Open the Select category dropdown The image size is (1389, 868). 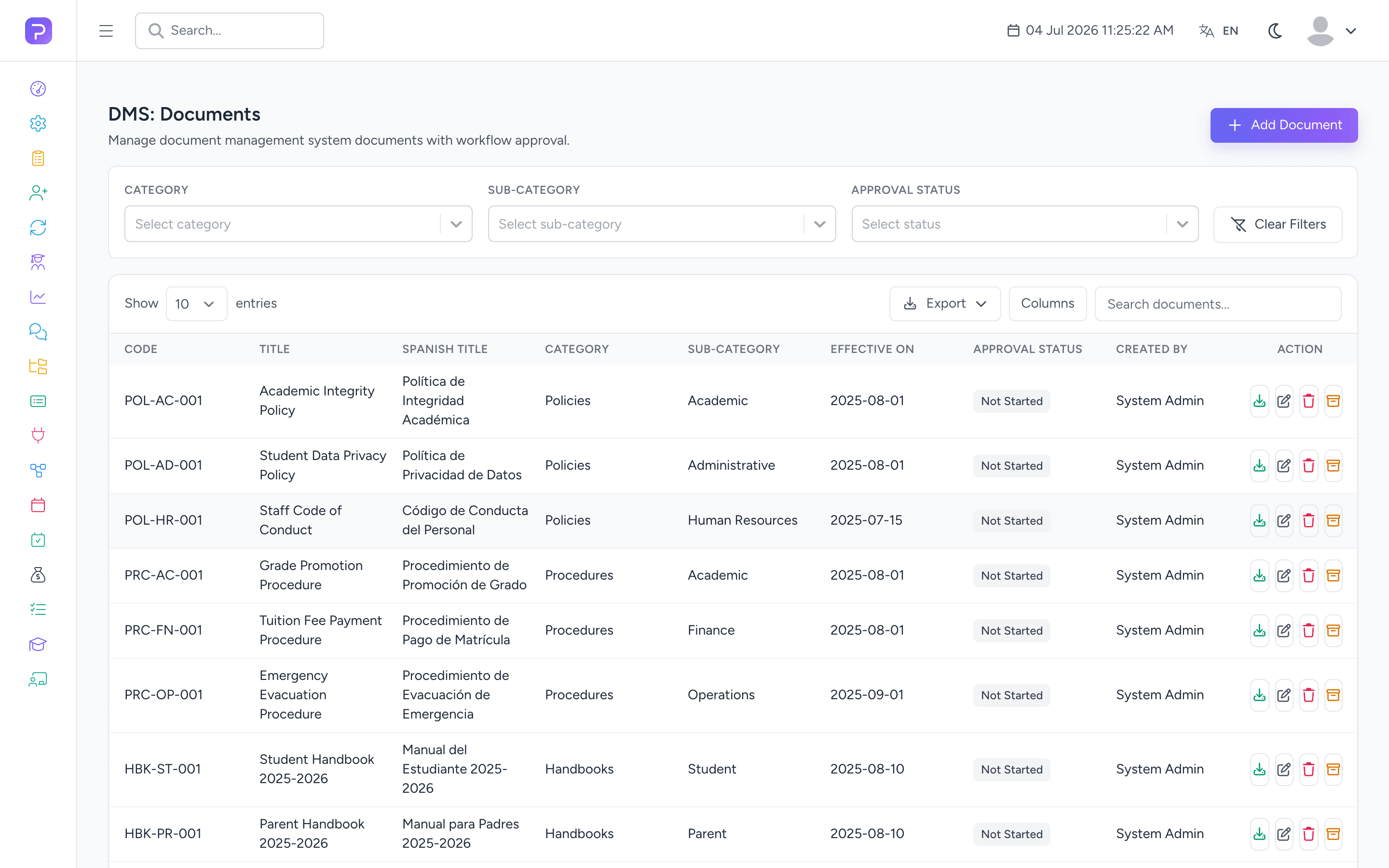[298, 224]
